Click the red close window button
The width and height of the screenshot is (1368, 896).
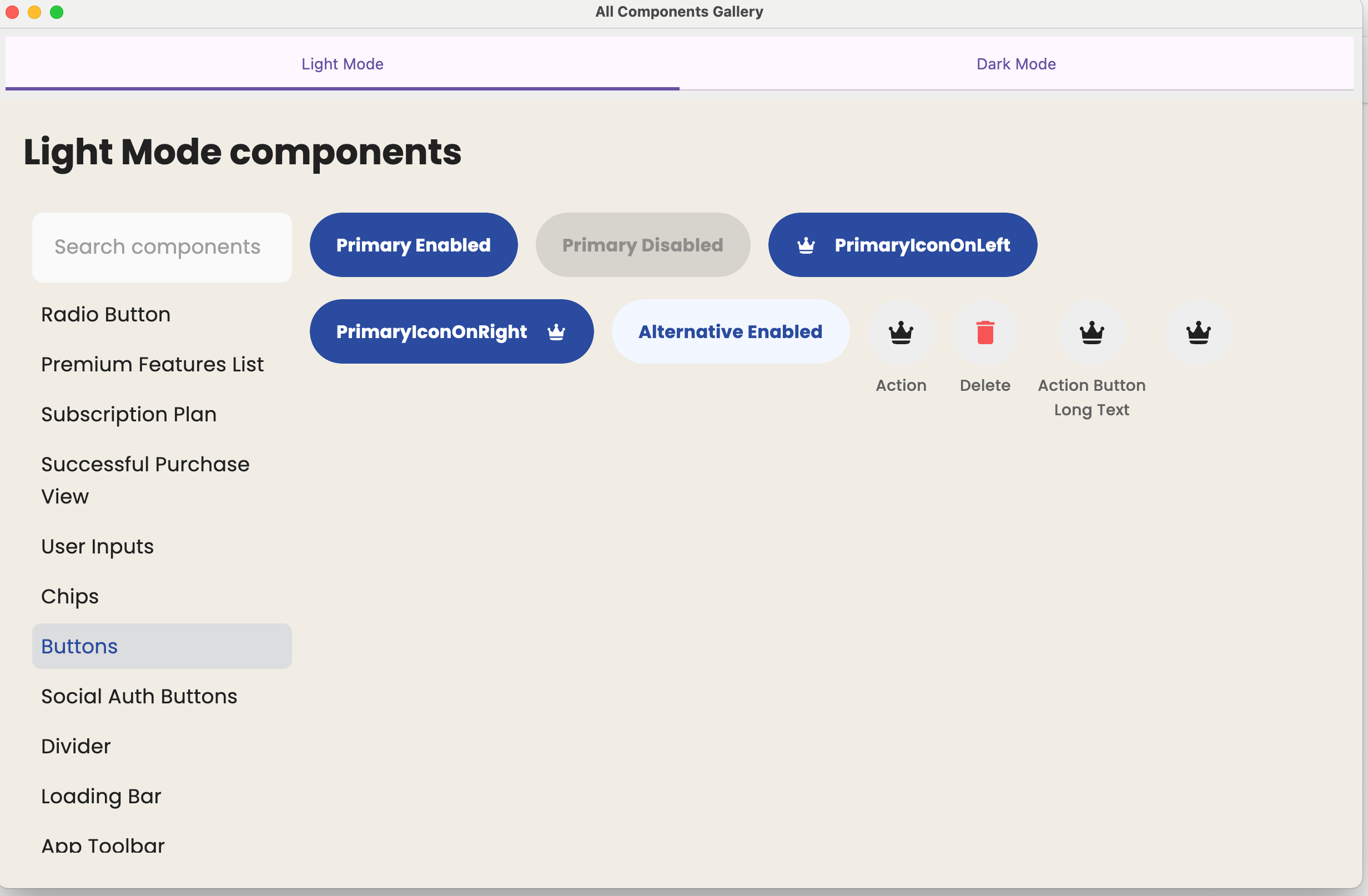(12, 12)
